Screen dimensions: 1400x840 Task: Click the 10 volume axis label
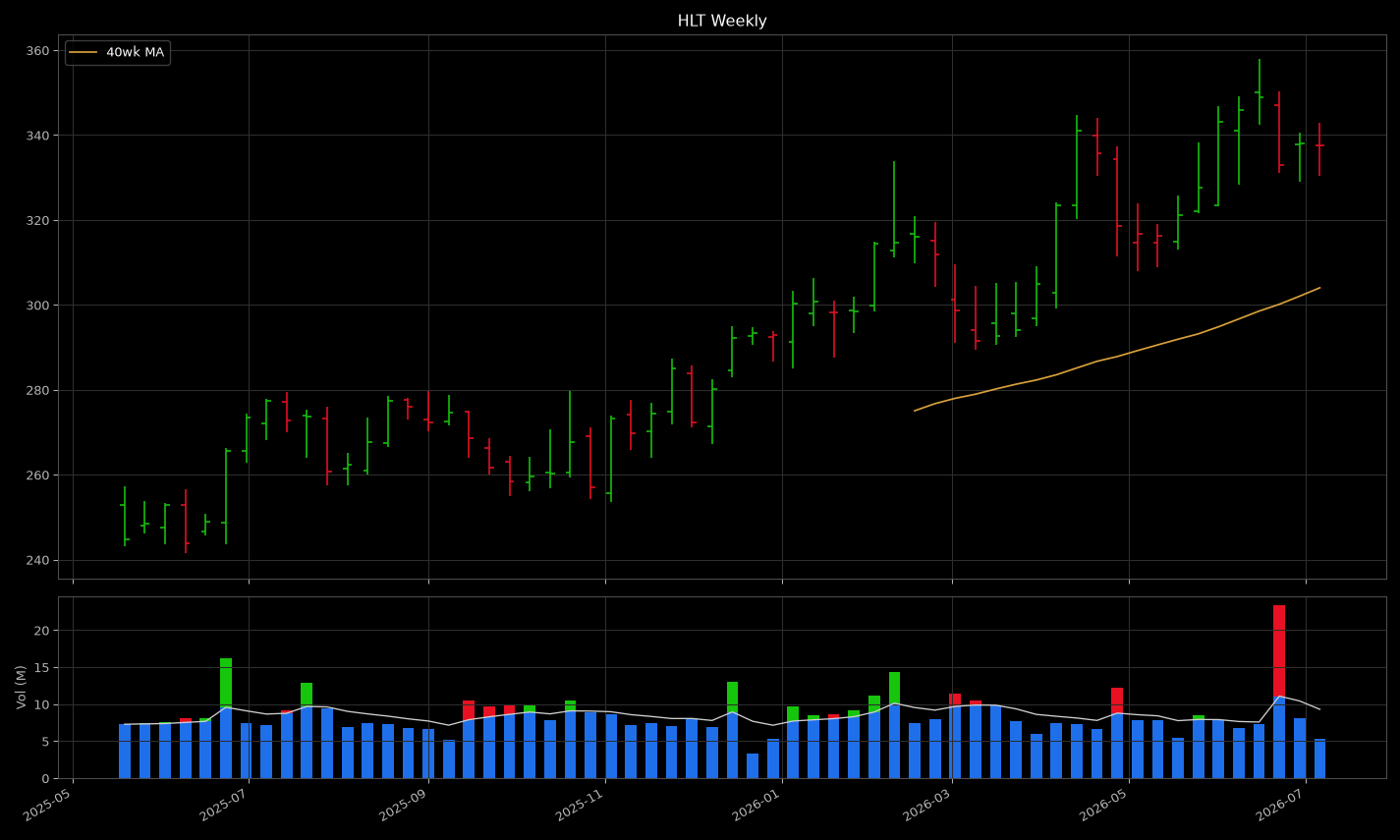41,705
